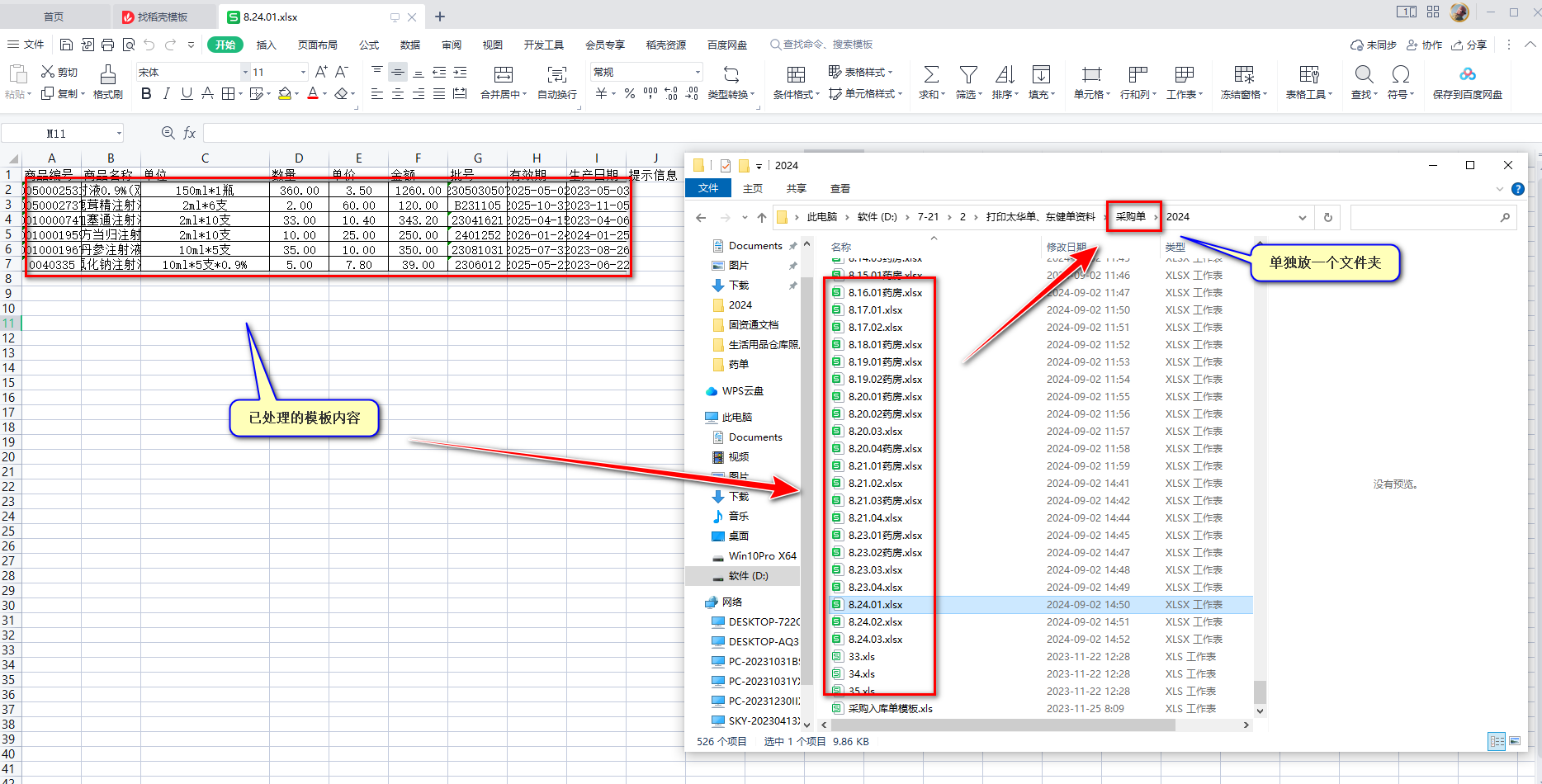The image size is (1542, 784).
Task: Click the Print icon in quick toolbar
Action: [x=108, y=45]
